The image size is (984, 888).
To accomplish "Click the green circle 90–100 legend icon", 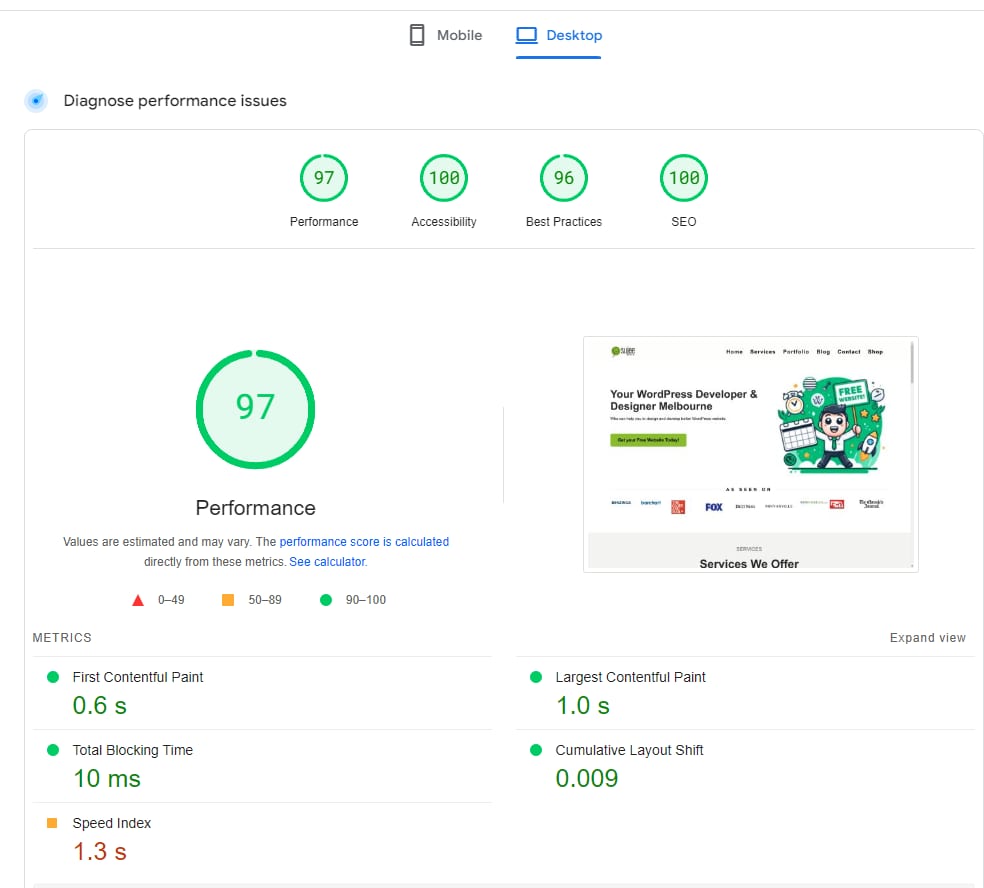I will (x=326, y=600).
